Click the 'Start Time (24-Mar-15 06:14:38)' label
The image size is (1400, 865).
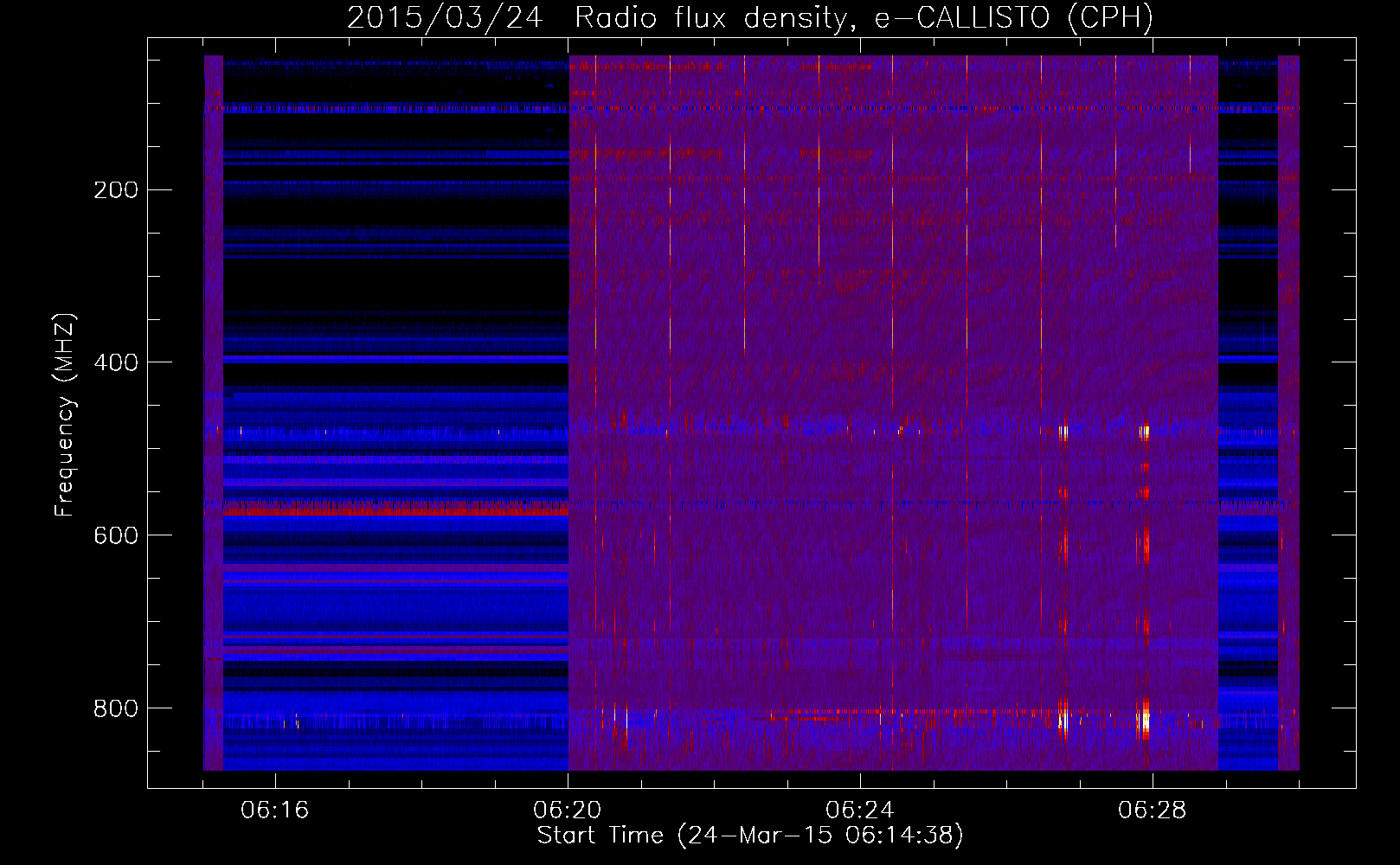(x=750, y=836)
